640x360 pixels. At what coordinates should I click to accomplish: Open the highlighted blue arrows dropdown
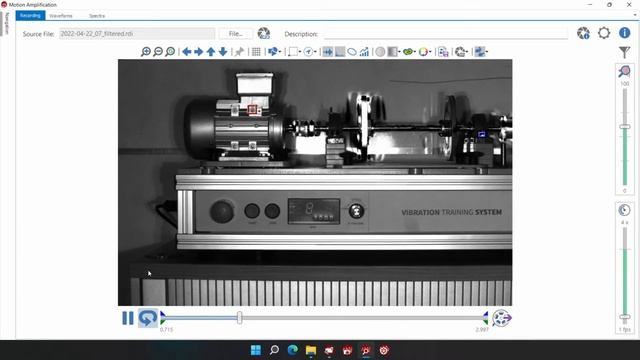pos(481,52)
